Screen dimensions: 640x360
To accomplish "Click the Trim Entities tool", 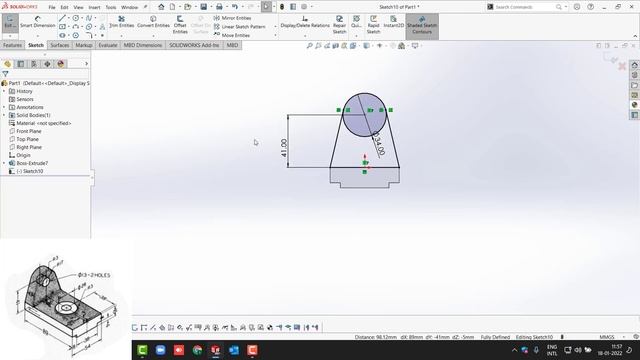I will (121, 22).
